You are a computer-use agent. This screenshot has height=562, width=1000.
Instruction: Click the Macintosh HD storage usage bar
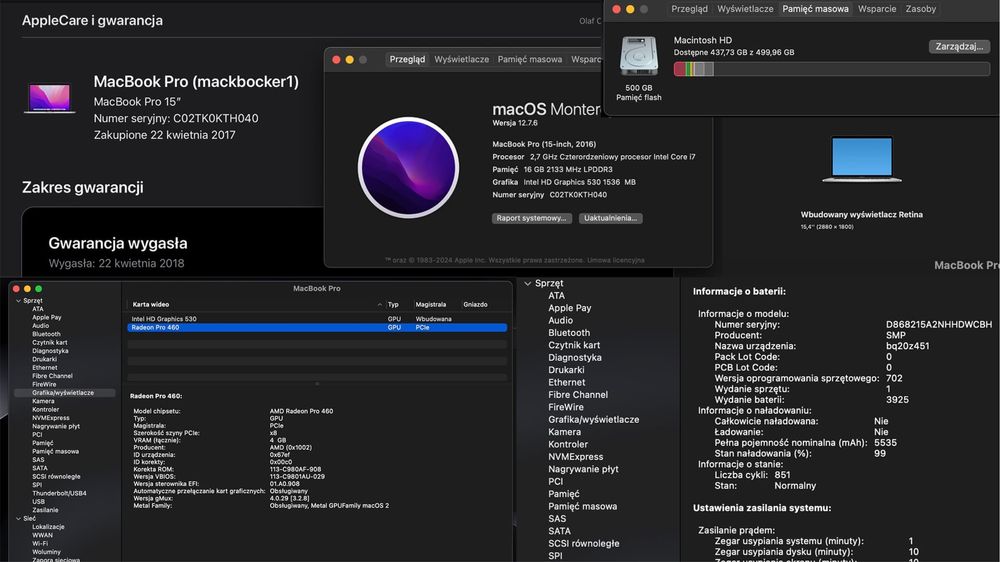[831, 69]
